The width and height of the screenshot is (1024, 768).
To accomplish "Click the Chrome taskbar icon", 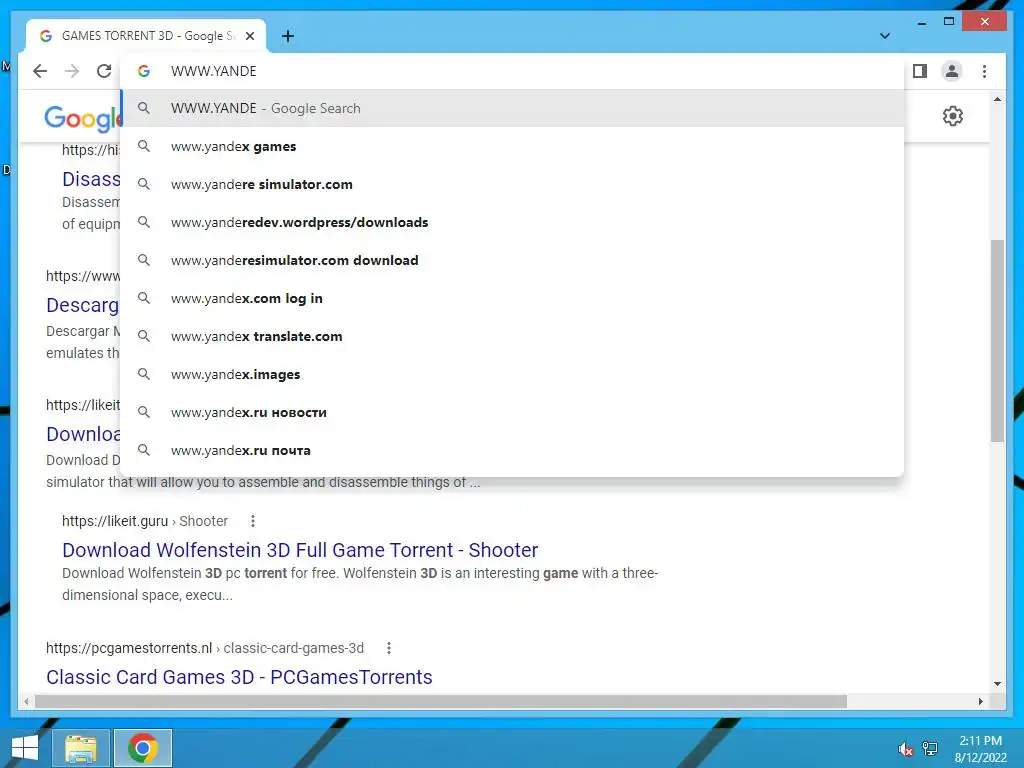I will (143, 748).
